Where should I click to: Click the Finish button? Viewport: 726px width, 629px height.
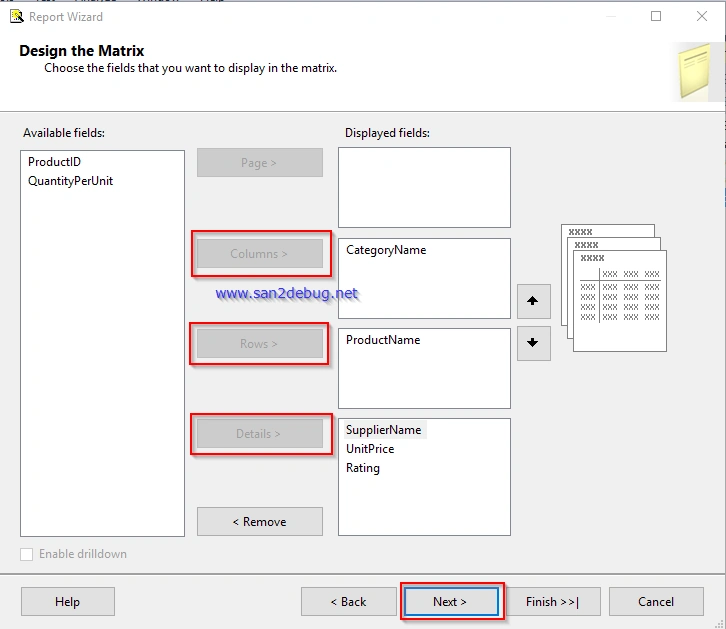tap(553, 602)
